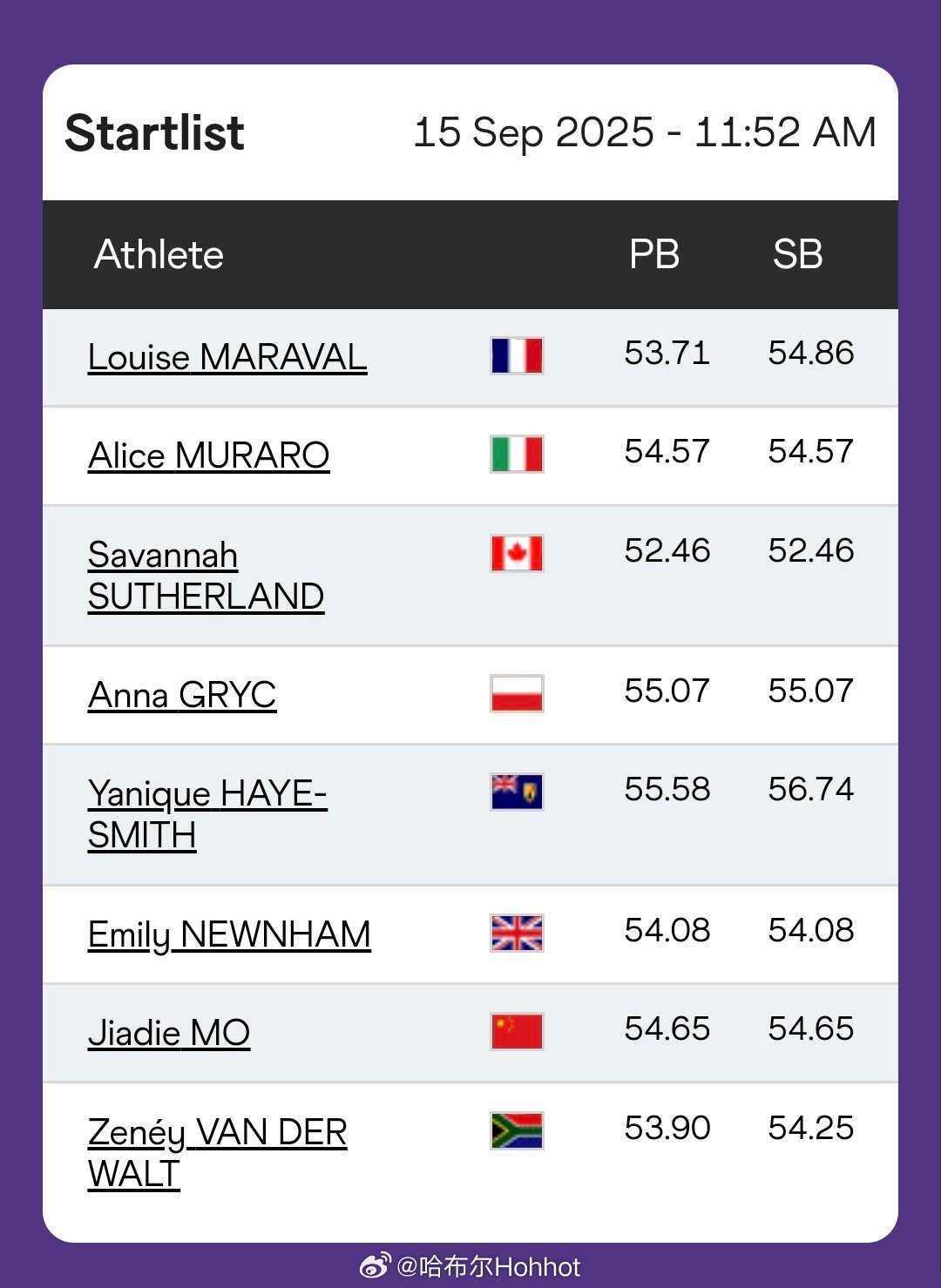Viewport: 941px width, 1288px height.
Task: Open Savannah SUTHERLAND athlete link
Action: pyautogui.click(x=206, y=576)
